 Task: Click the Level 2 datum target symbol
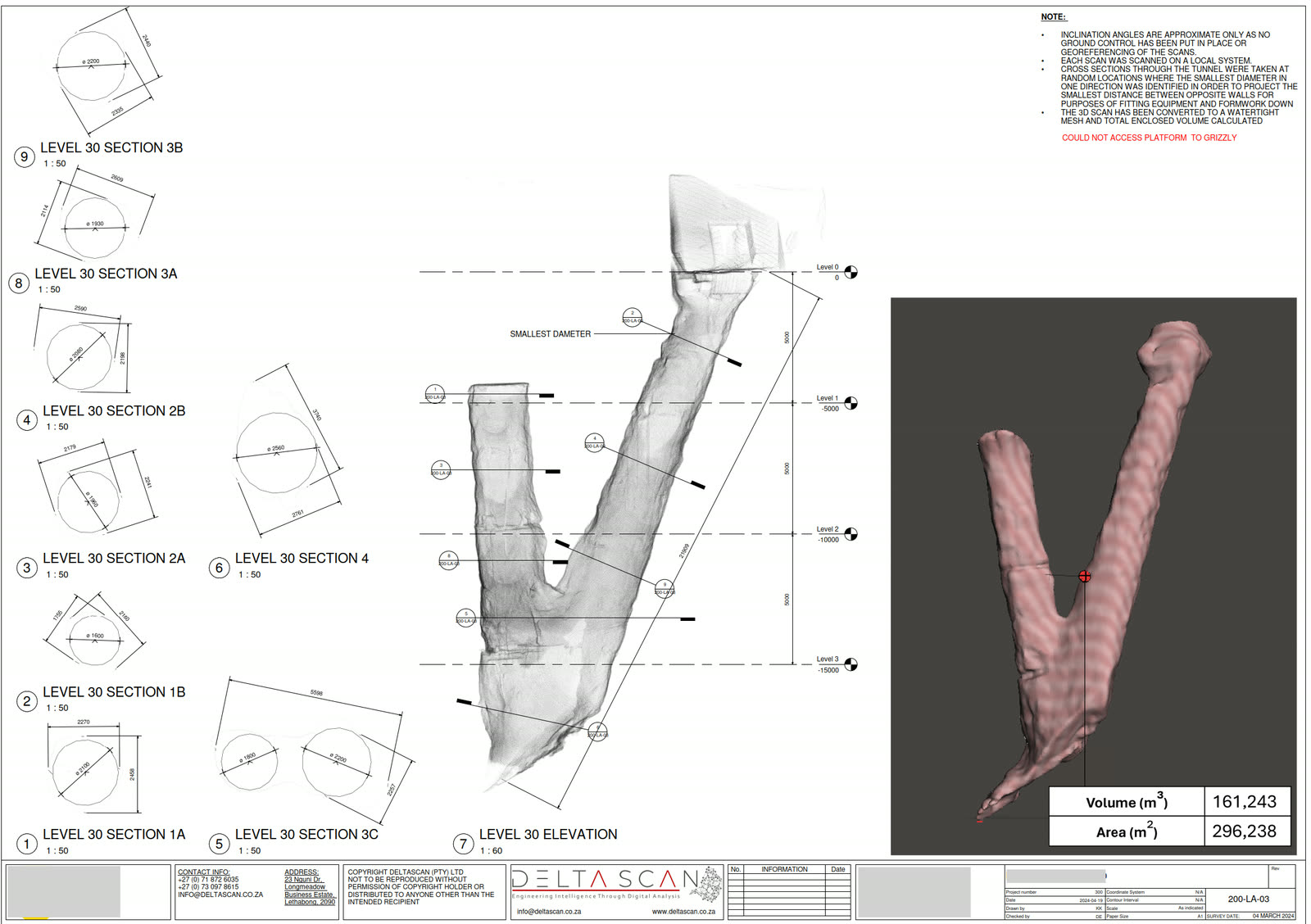pos(851,534)
